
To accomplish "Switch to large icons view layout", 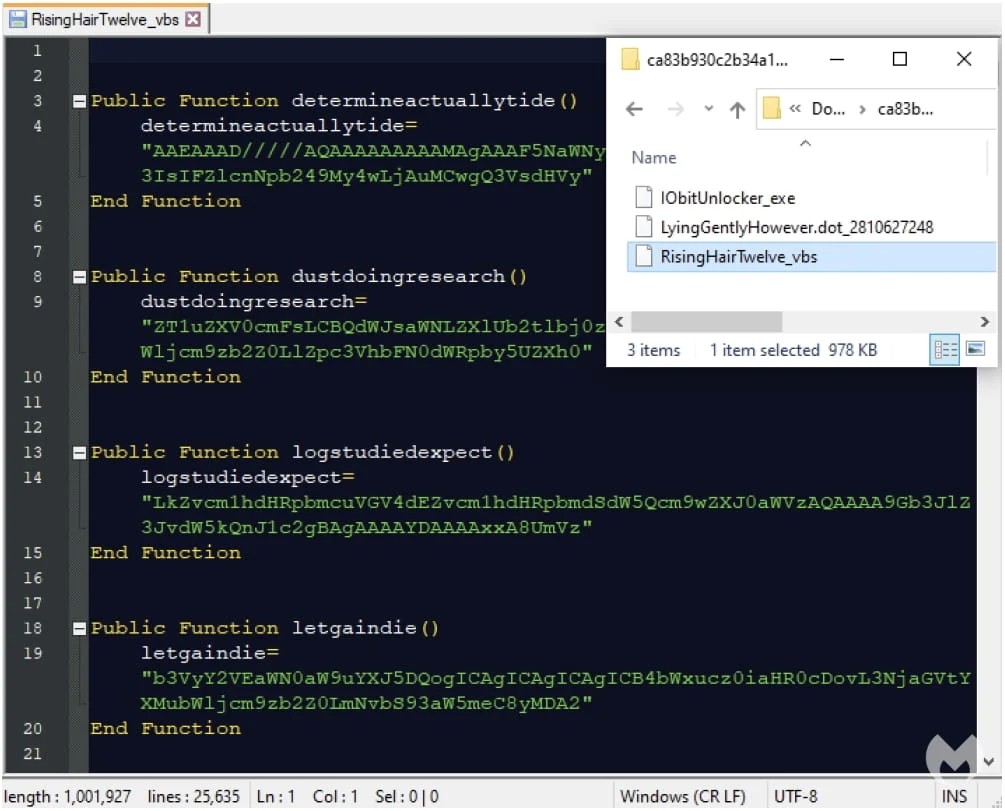I will coord(975,349).
